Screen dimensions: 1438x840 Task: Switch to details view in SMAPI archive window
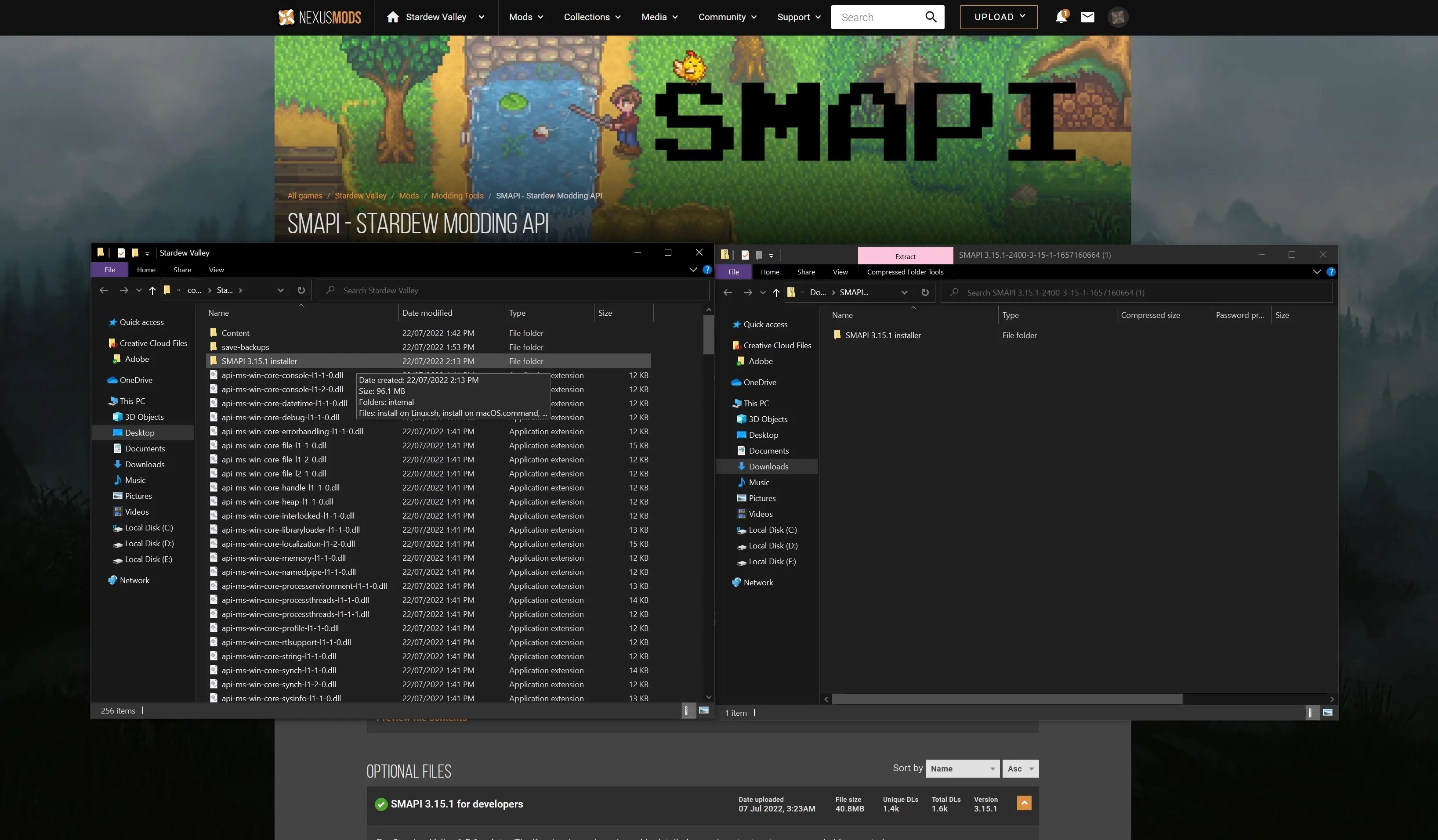(1312, 713)
